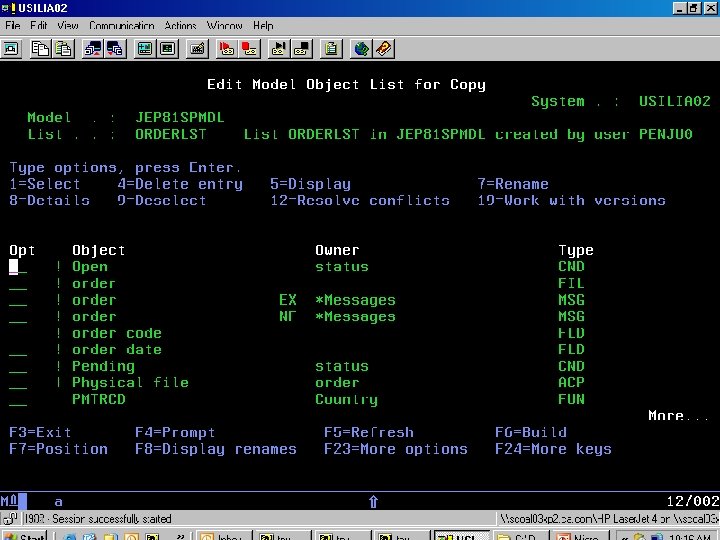Click the Copy toolbar icon

40,49
